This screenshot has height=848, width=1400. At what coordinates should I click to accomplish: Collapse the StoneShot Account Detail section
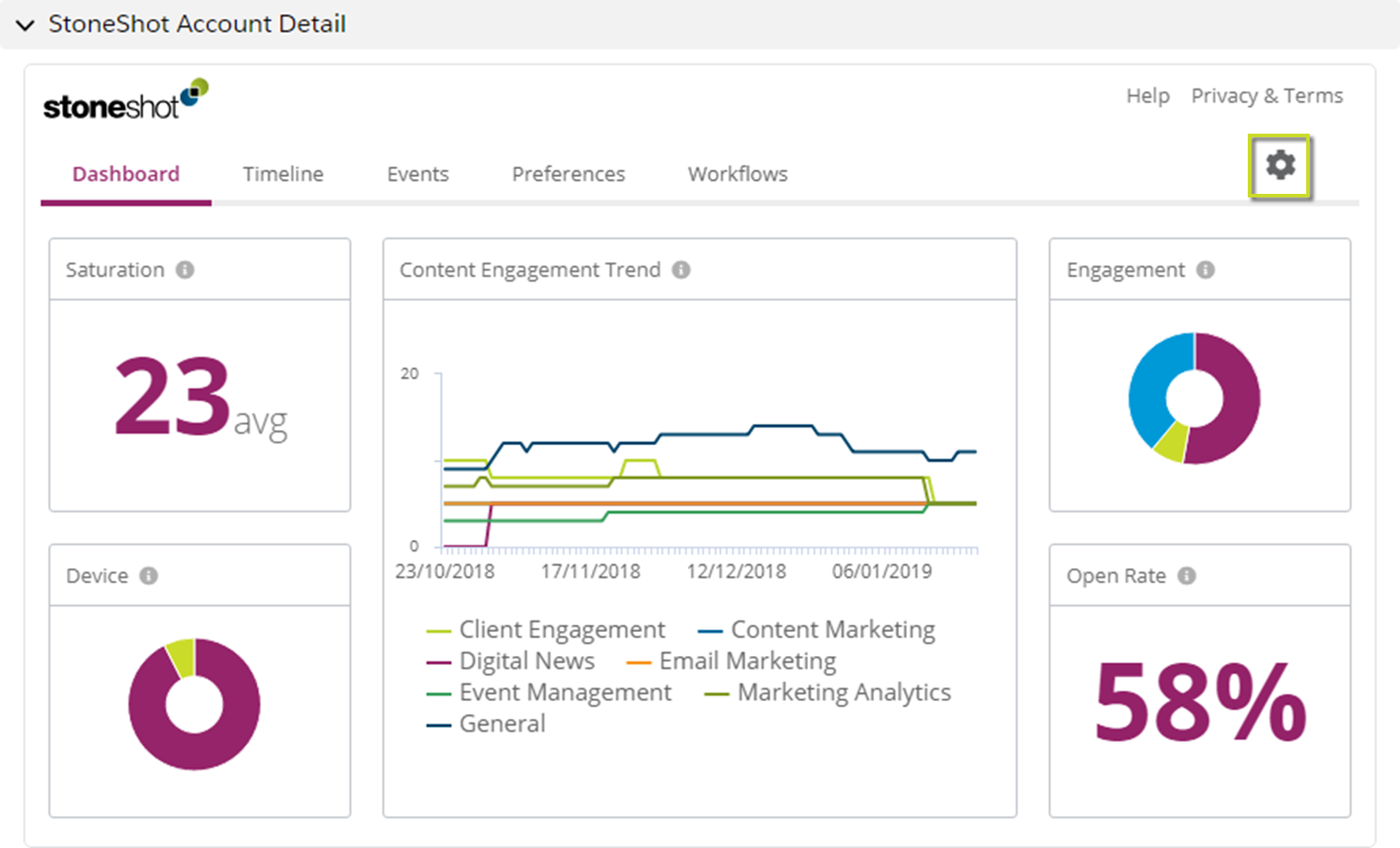pos(26,25)
